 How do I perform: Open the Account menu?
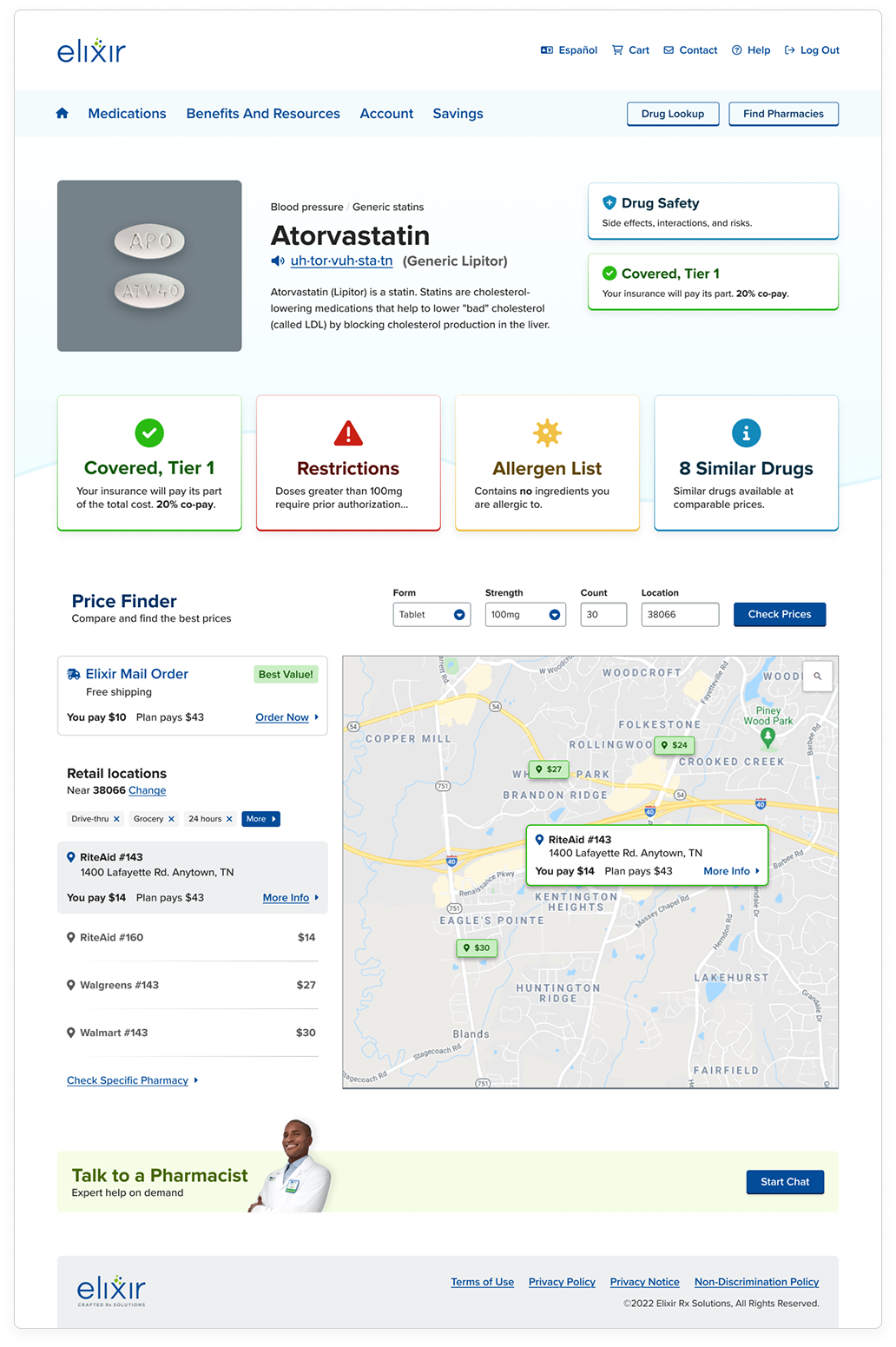[386, 114]
